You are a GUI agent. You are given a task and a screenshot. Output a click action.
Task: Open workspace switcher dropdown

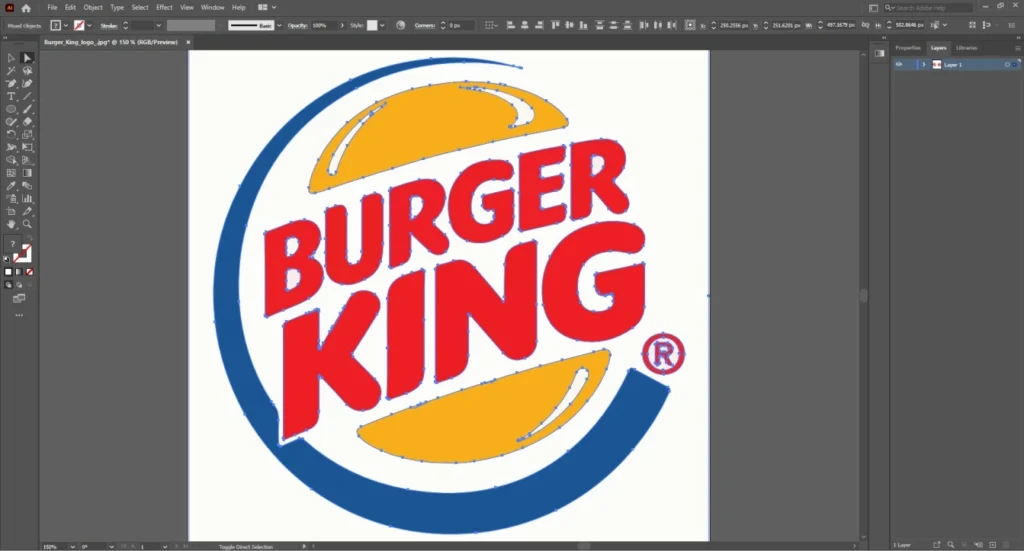[266, 8]
